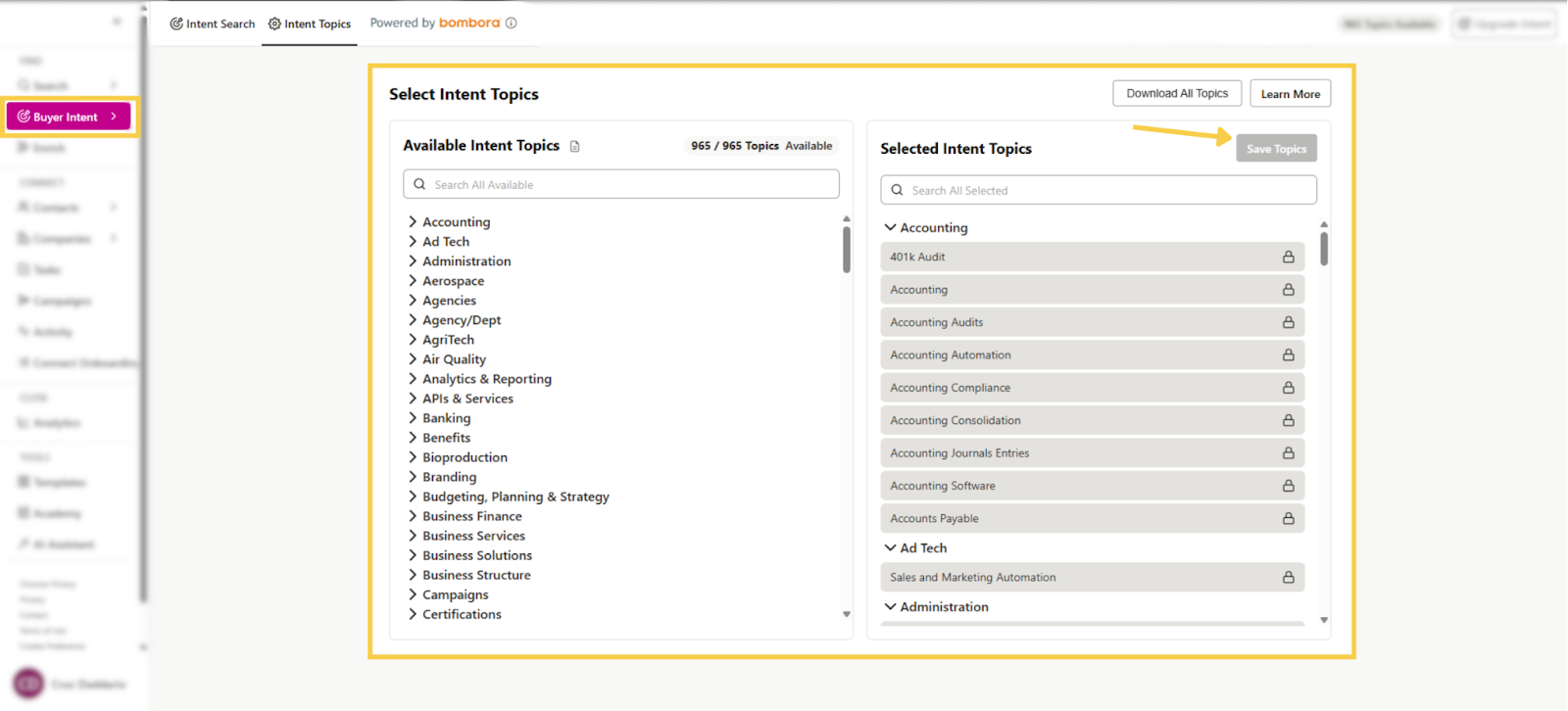Click the lock icon on the Accounting topic row
This screenshot has width=1568, height=711.
(1289, 290)
